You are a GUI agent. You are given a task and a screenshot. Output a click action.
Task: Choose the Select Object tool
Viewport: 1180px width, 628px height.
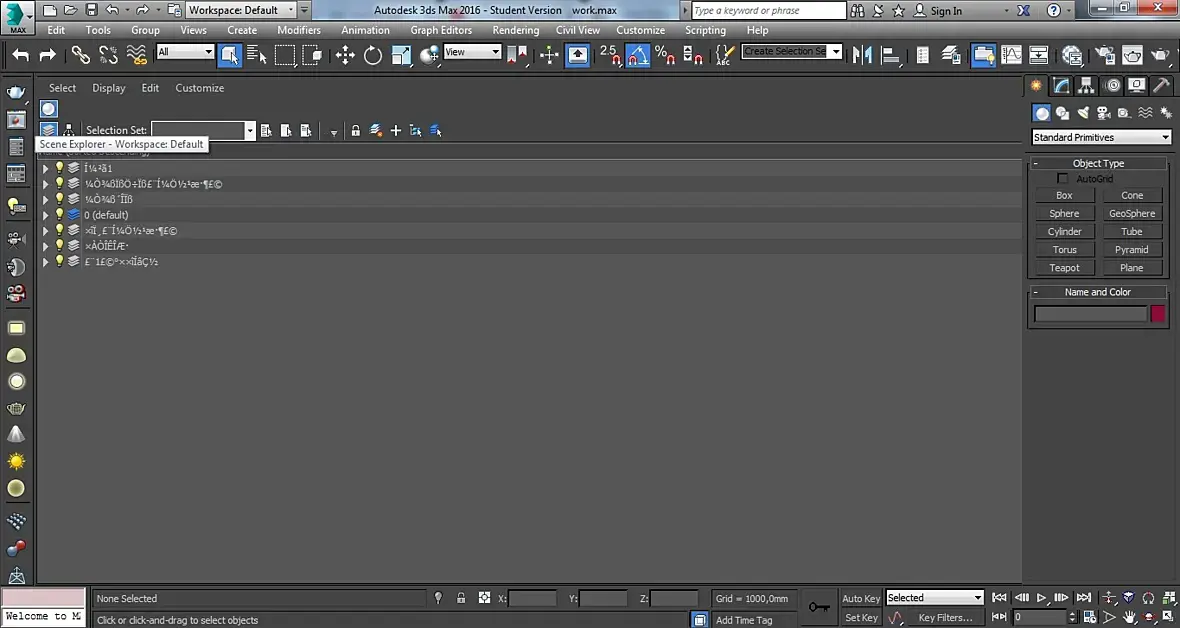[x=230, y=54]
